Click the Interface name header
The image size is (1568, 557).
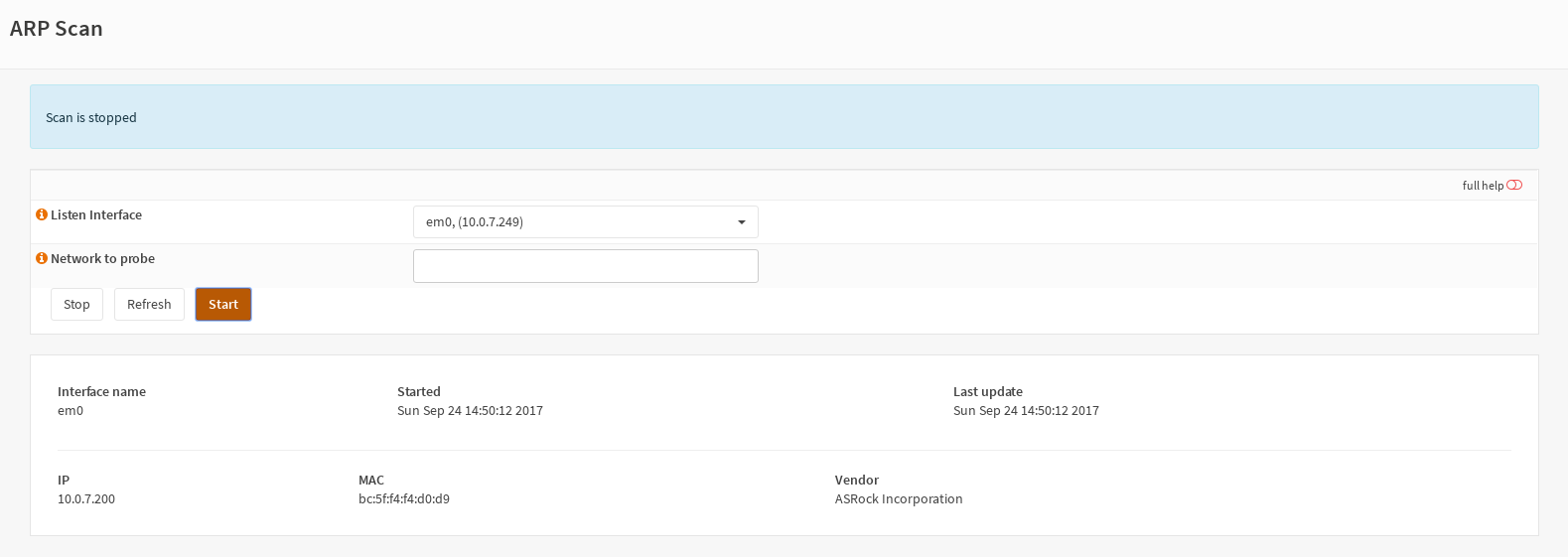click(x=101, y=392)
